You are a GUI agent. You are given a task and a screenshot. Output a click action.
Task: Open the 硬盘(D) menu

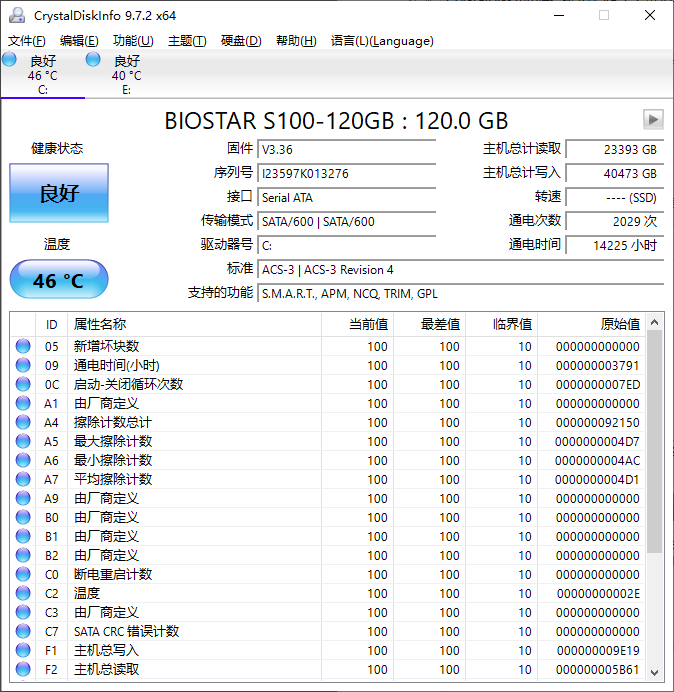pos(241,41)
